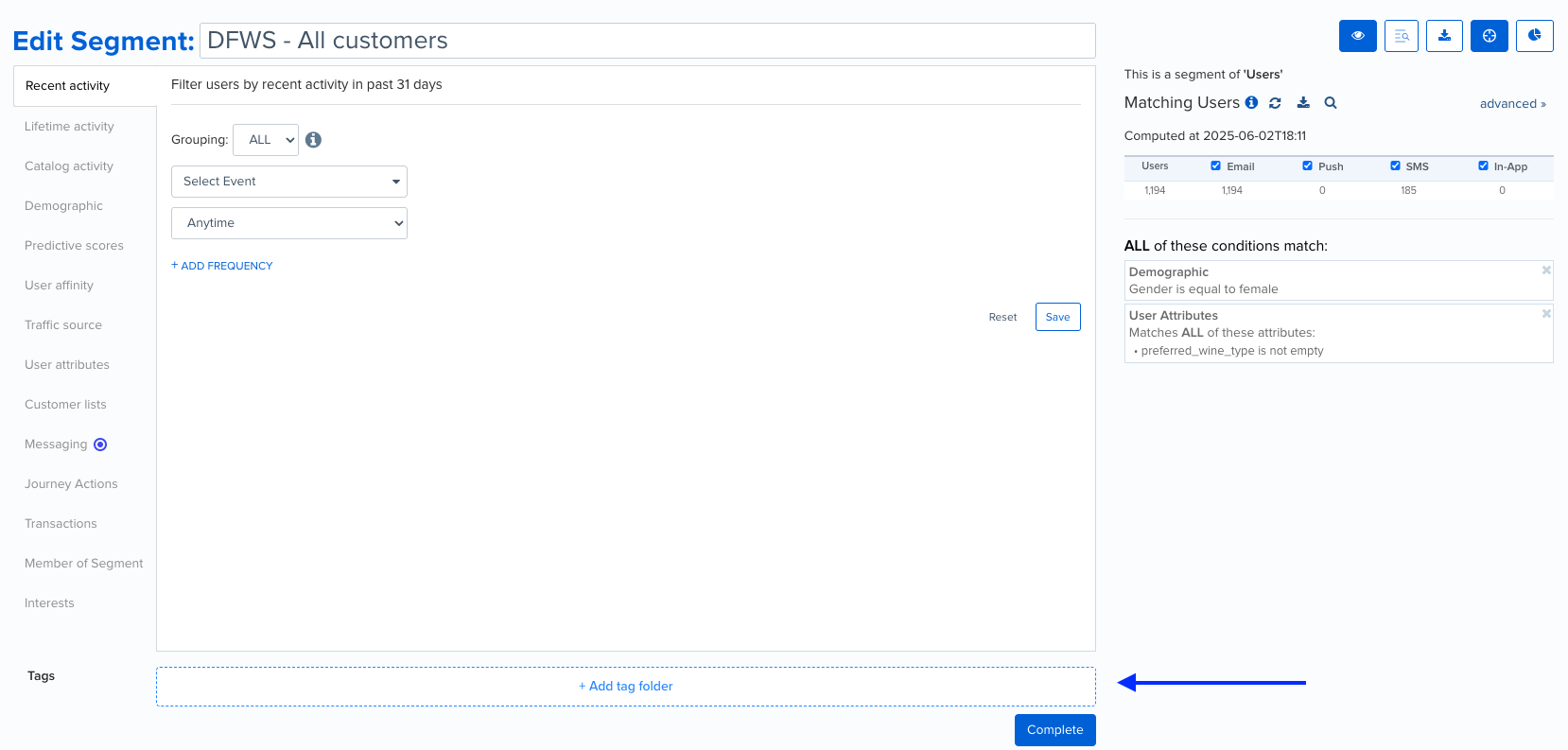Open the Interests tab
This screenshot has height=750, width=1568.
tap(49, 603)
